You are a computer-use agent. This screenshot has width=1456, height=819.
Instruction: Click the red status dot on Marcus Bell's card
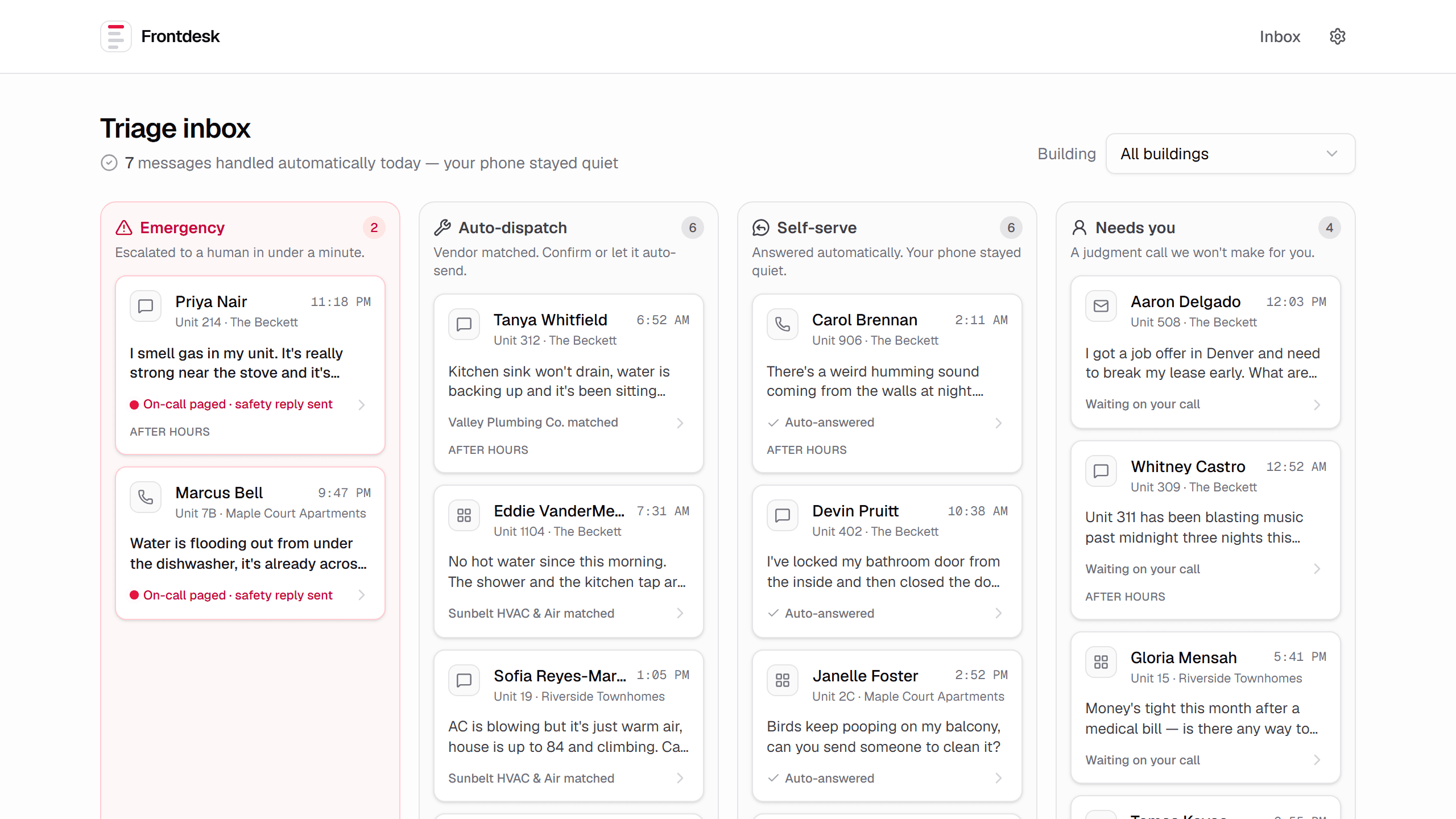point(134,595)
